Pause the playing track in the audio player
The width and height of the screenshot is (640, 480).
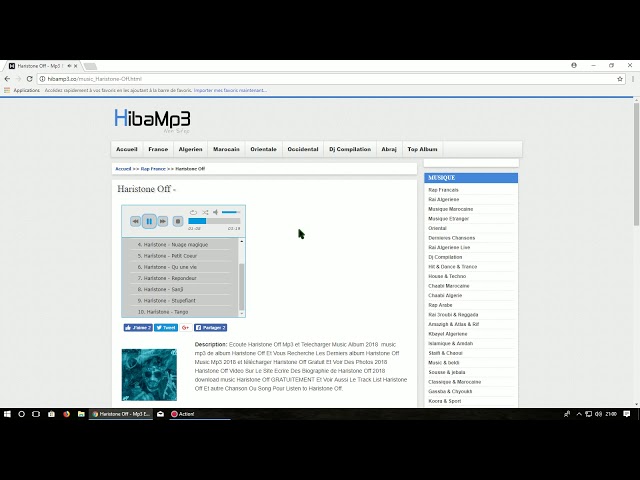149,221
